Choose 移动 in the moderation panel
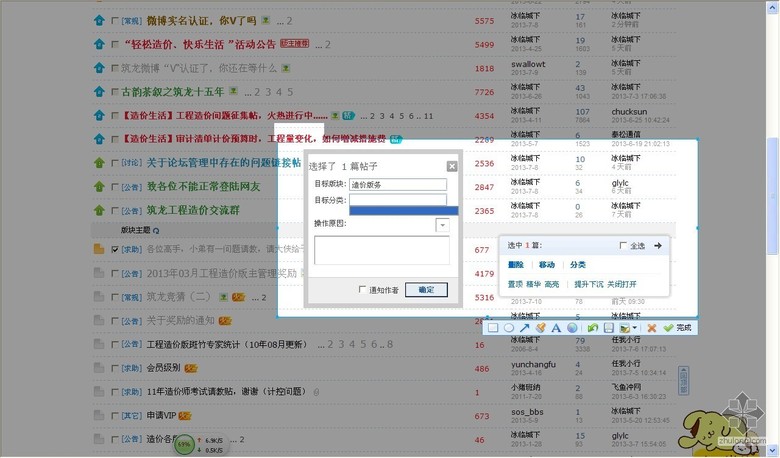Screen dimensions: 780x458 coord(546,265)
